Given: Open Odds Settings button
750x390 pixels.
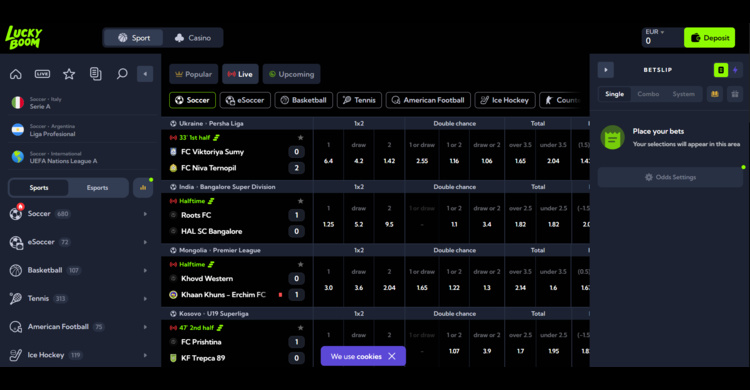Looking at the screenshot, I should coord(670,177).
